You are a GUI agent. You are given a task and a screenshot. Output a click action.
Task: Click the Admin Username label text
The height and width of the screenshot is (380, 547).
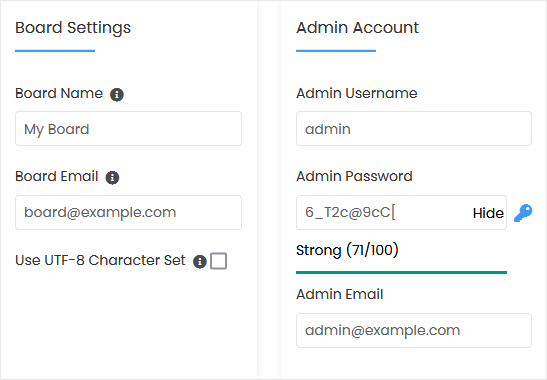pyautogui.click(x=357, y=93)
